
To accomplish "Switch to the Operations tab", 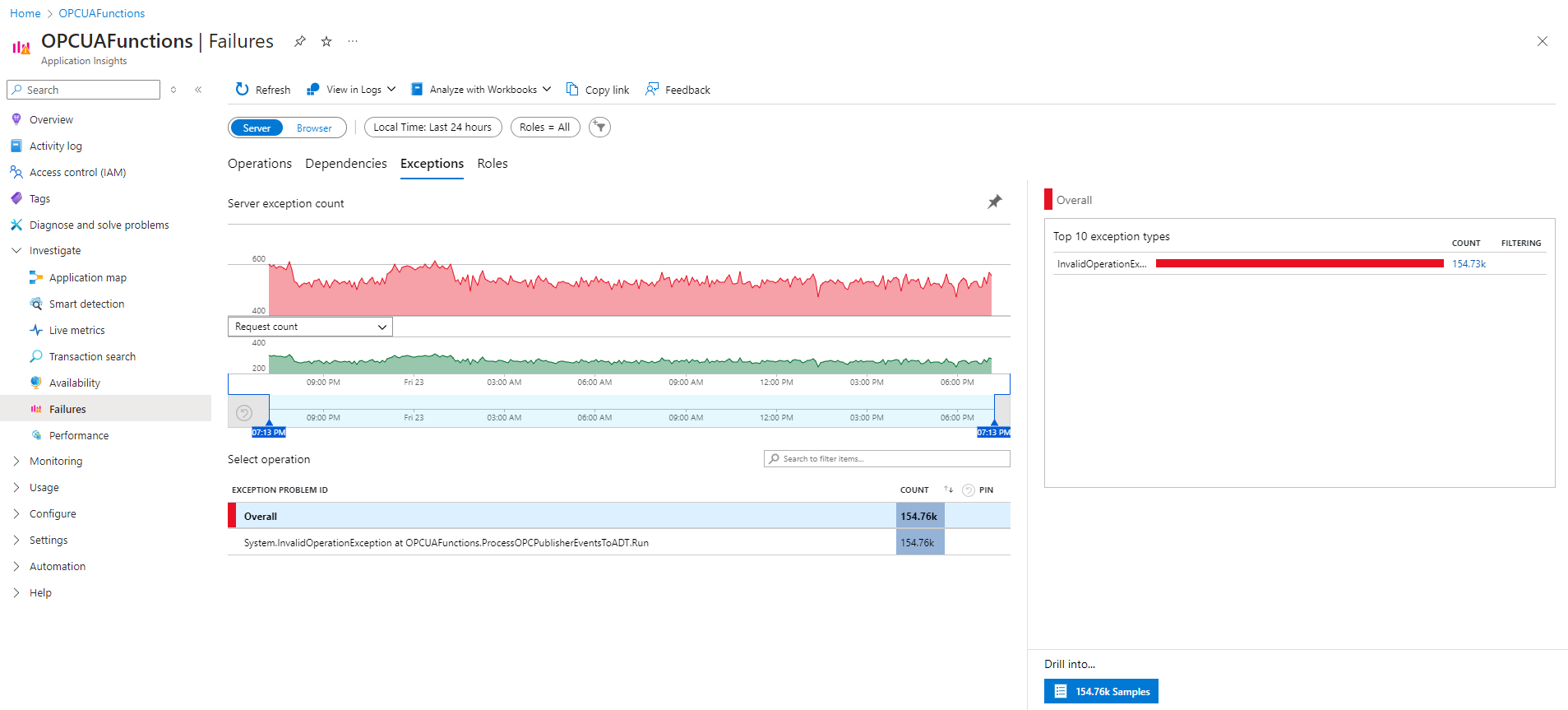I will 260,164.
